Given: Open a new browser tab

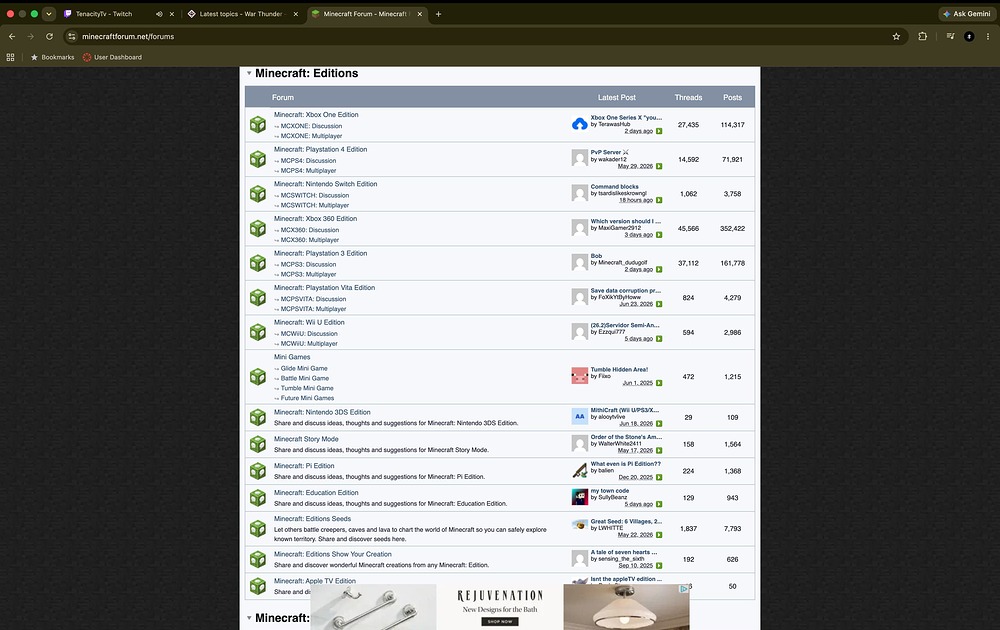Looking at the screenshot, I should pyautogui.click(x=438, y=14).
